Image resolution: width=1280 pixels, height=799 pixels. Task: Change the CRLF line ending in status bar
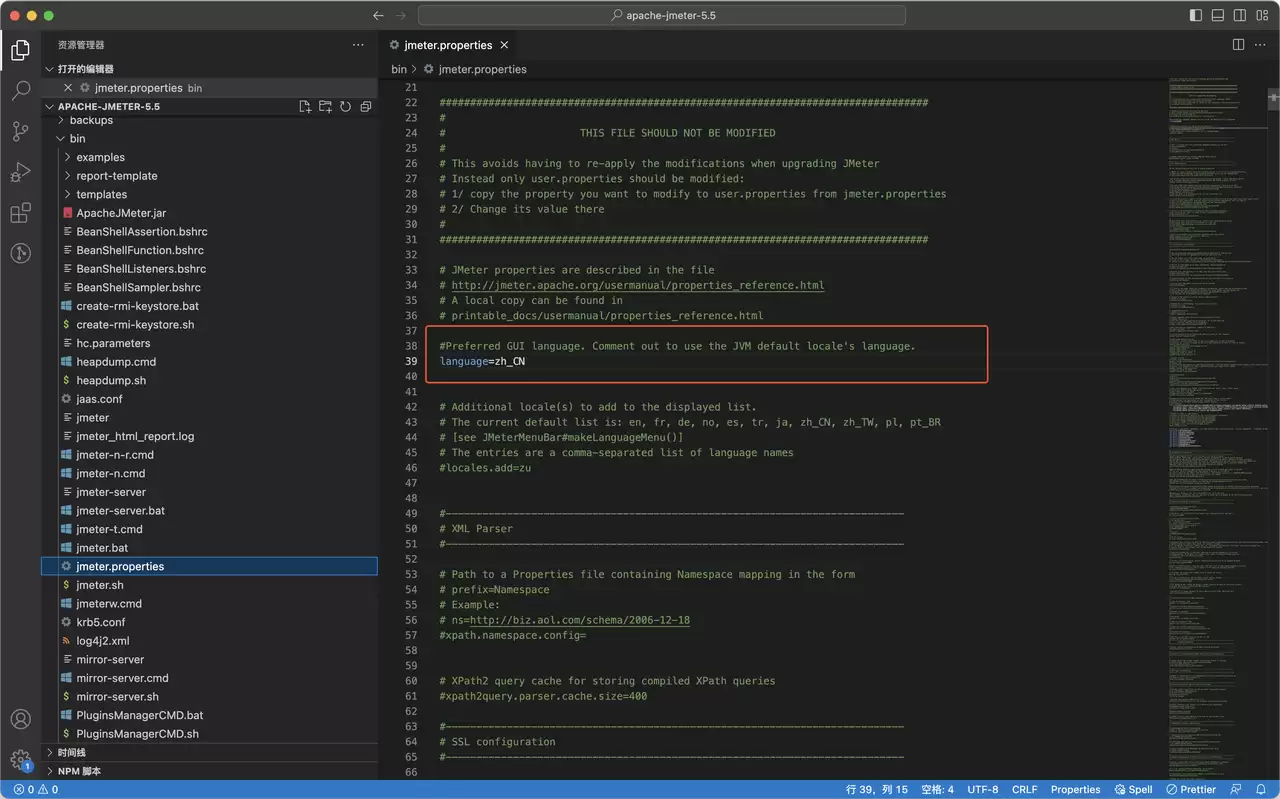click(1024, 790)
